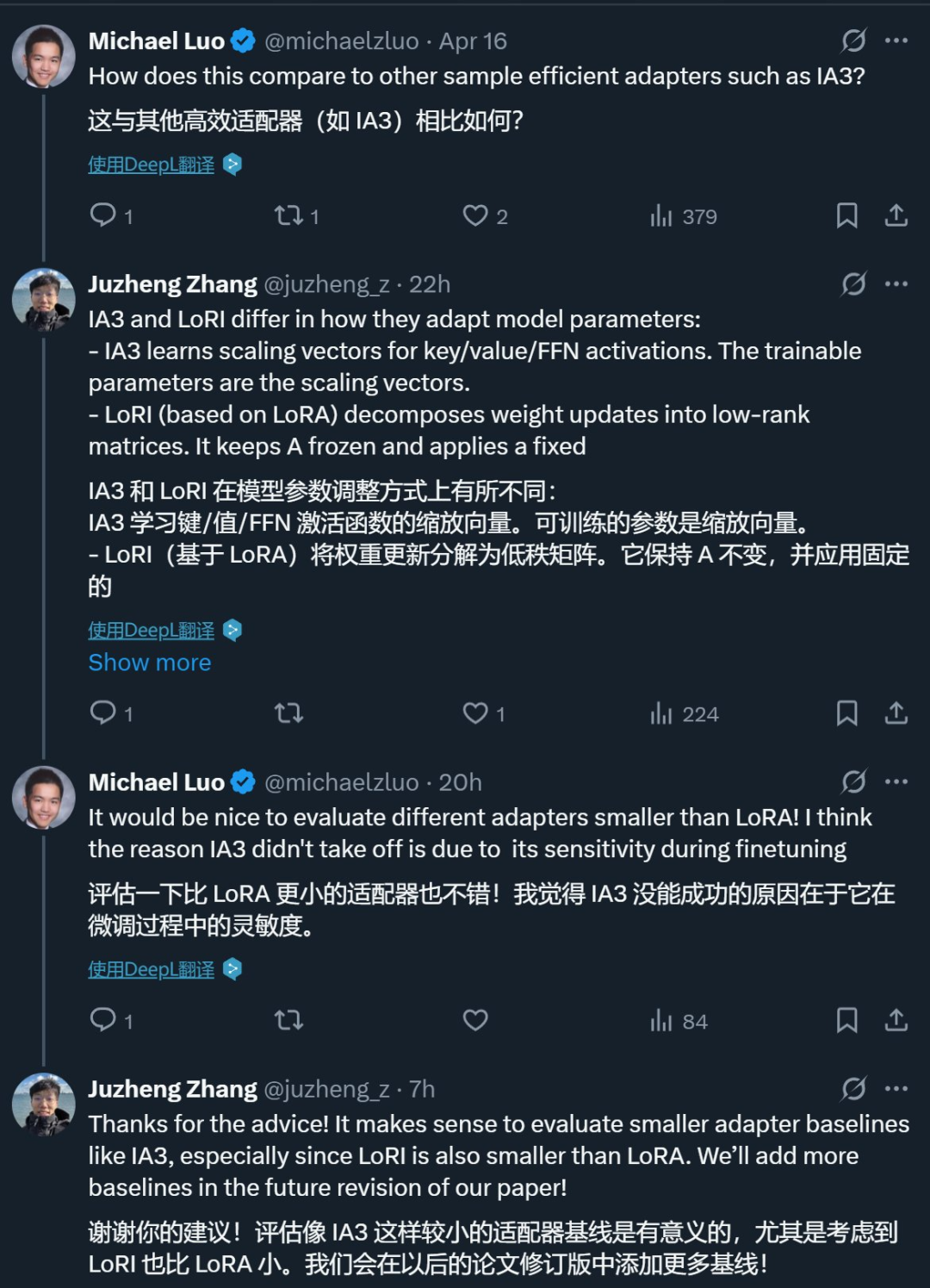930x1288 pixels.
Task: Open @michaelzluo handle on first tweet
Action: [342, 40]
